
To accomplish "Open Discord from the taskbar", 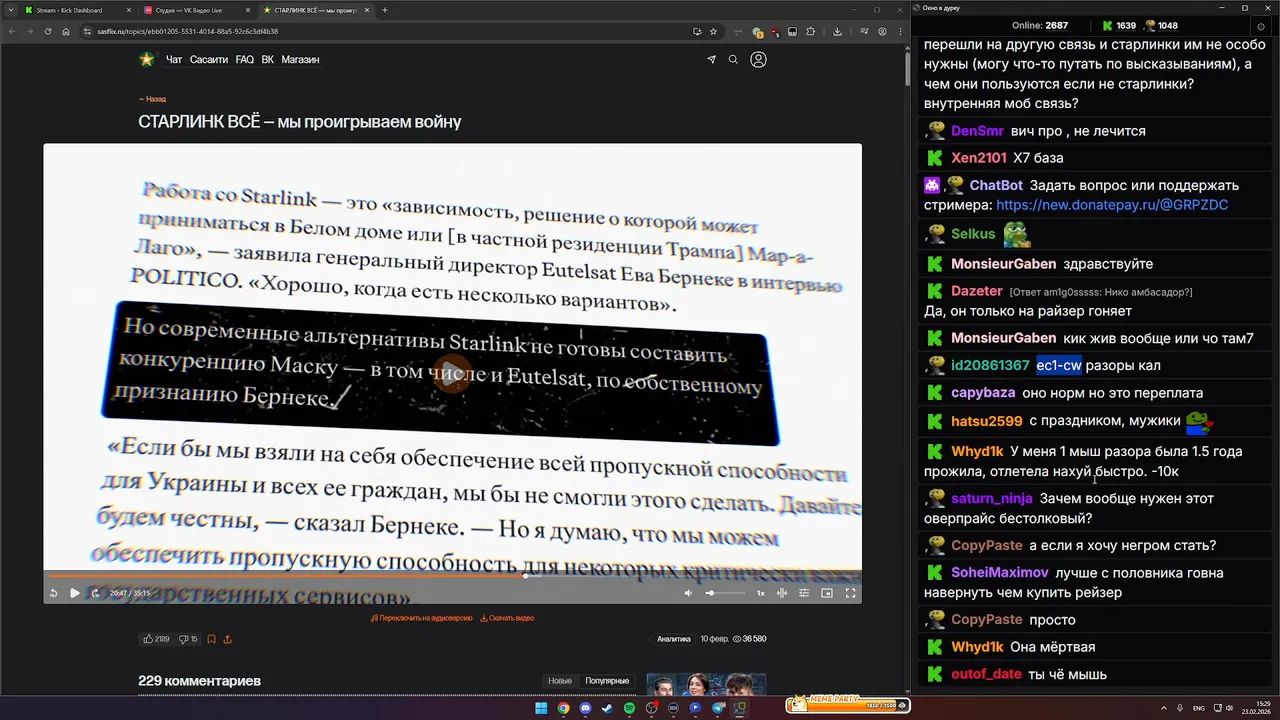I will coord(585,708).
